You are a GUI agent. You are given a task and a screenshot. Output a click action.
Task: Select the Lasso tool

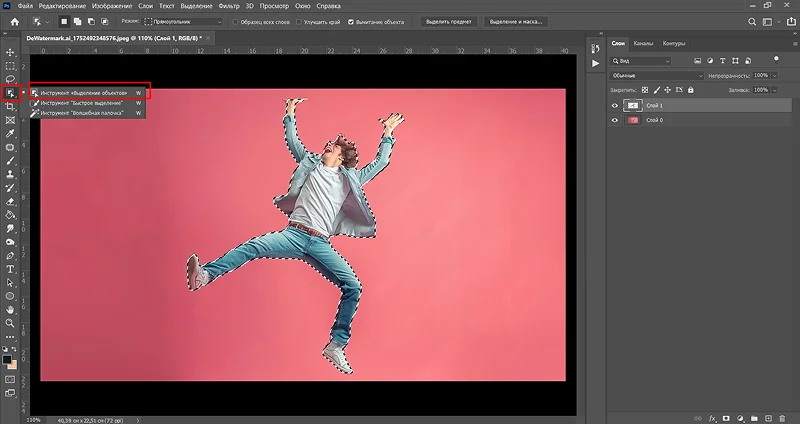pyautogui.click(x=10, y=79)
